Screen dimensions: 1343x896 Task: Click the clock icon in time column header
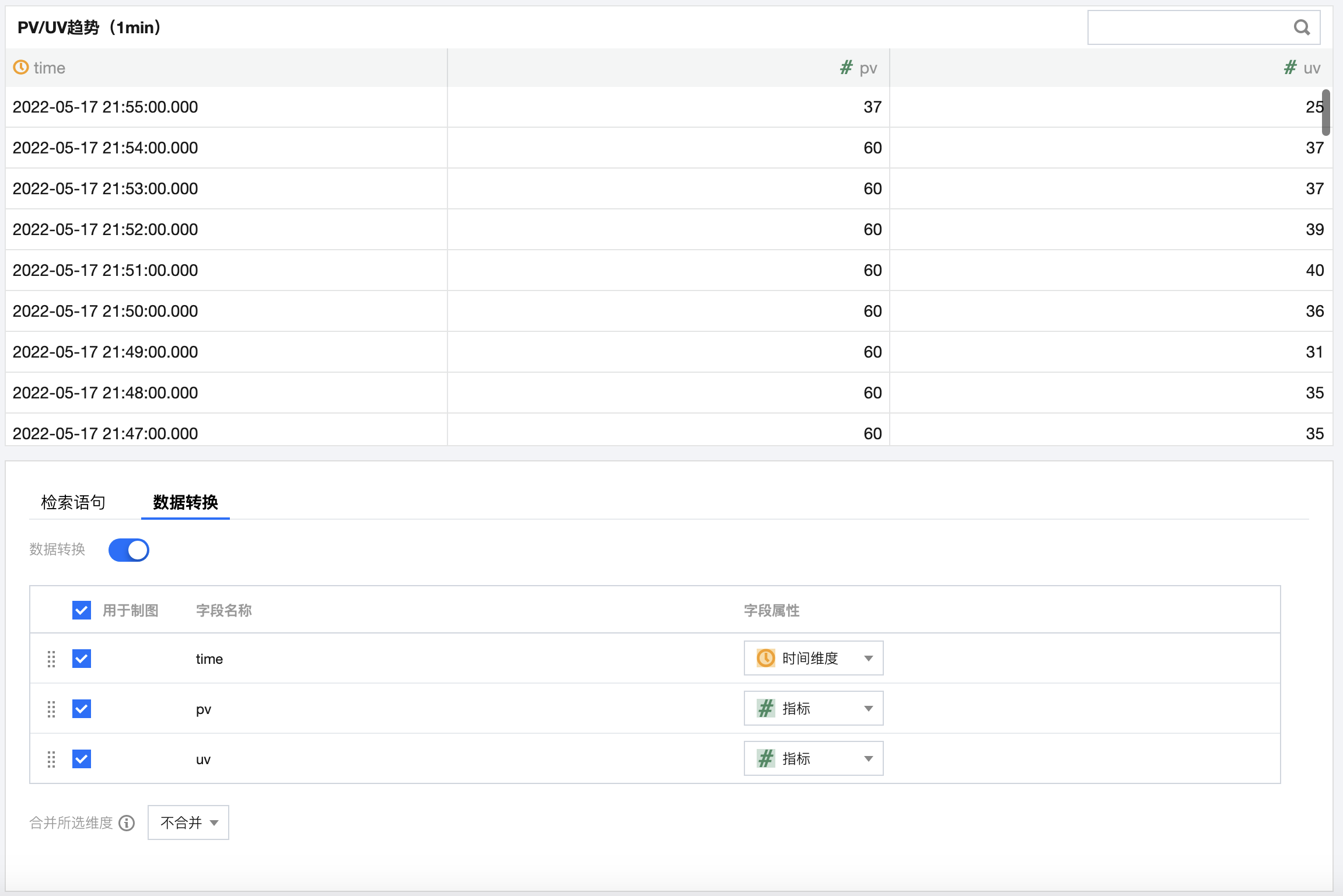[x=21, y=68]
